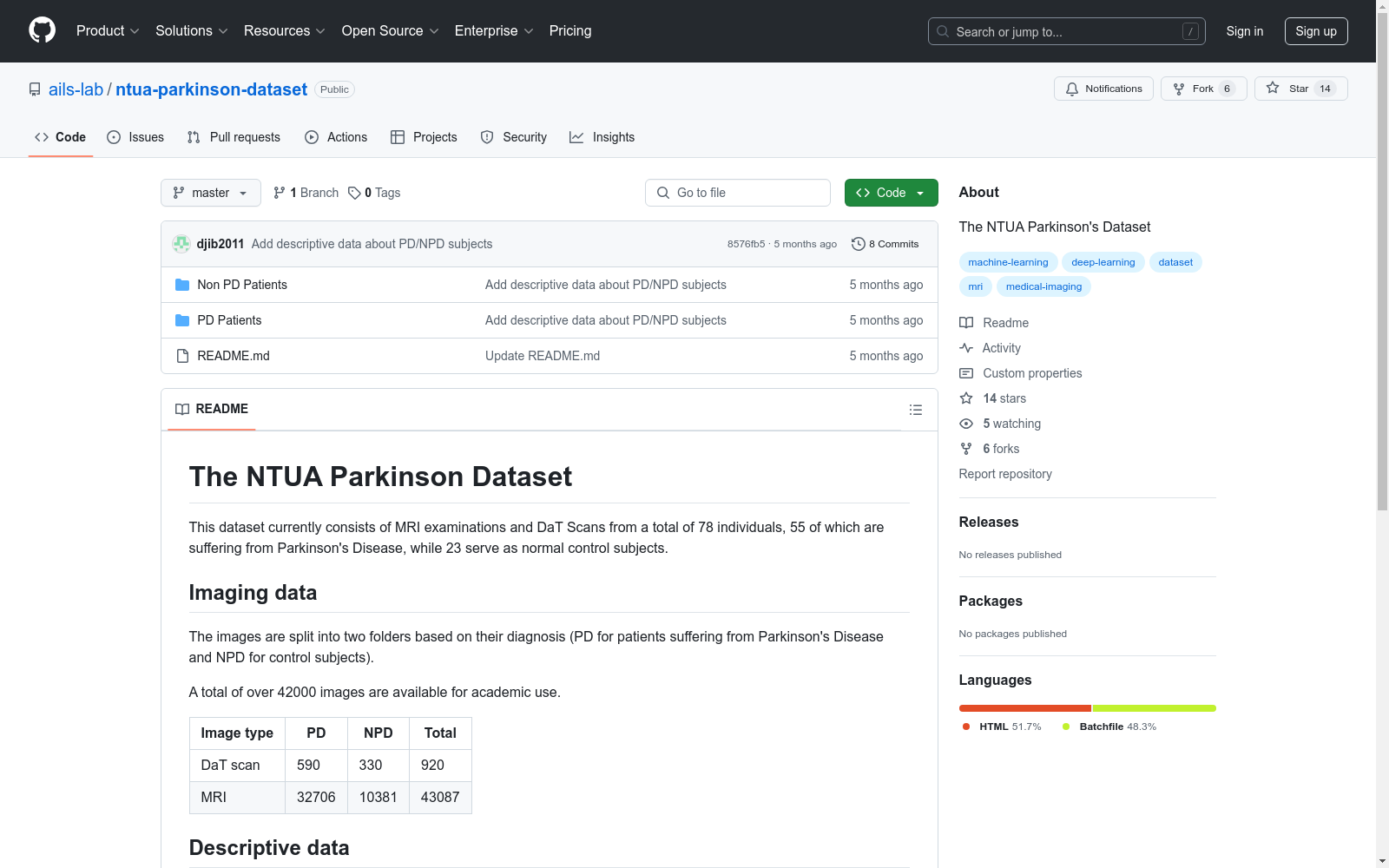The width and height of the screenshot is (1389, 868).
Task: Switch to the Issues tab
Action: pos(135,137)
